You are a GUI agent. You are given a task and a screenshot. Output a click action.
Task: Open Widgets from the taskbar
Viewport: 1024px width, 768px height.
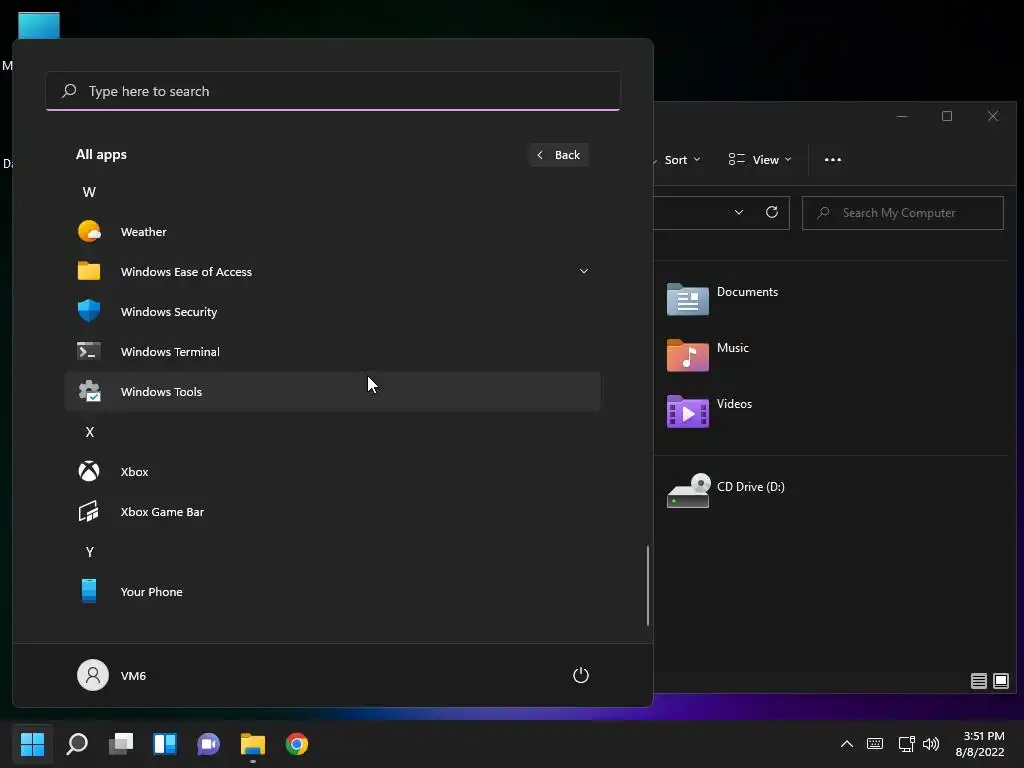pos(165,744)
